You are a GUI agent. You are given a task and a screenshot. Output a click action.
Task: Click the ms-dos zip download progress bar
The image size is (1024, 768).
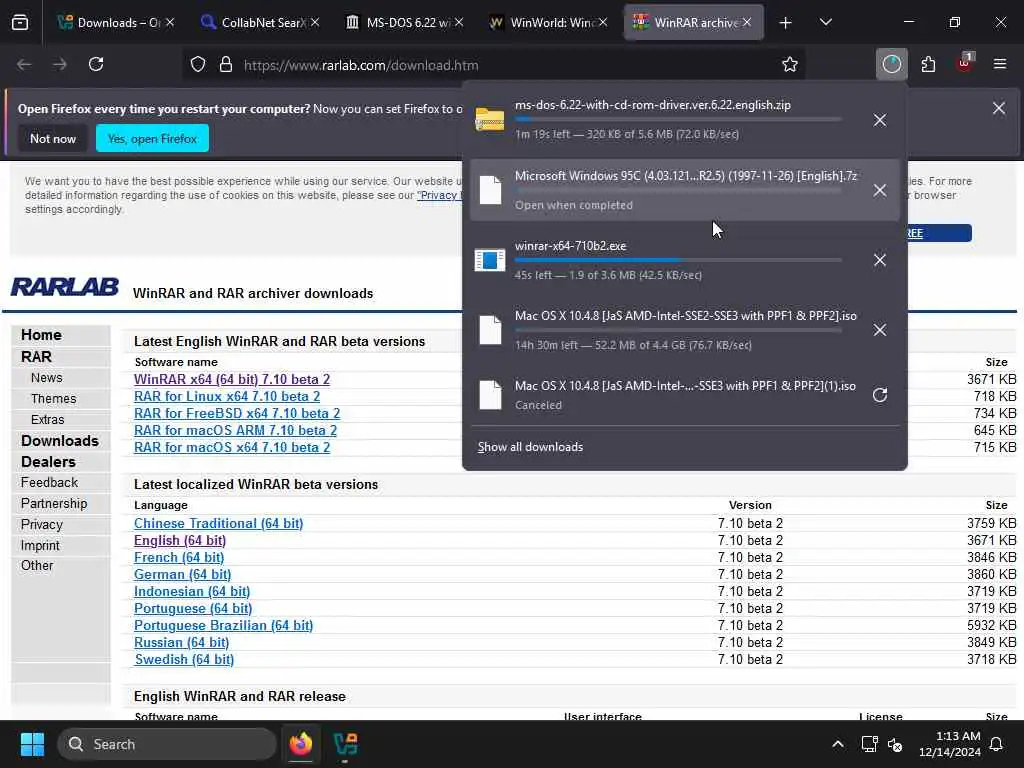(x=678, y=120)
